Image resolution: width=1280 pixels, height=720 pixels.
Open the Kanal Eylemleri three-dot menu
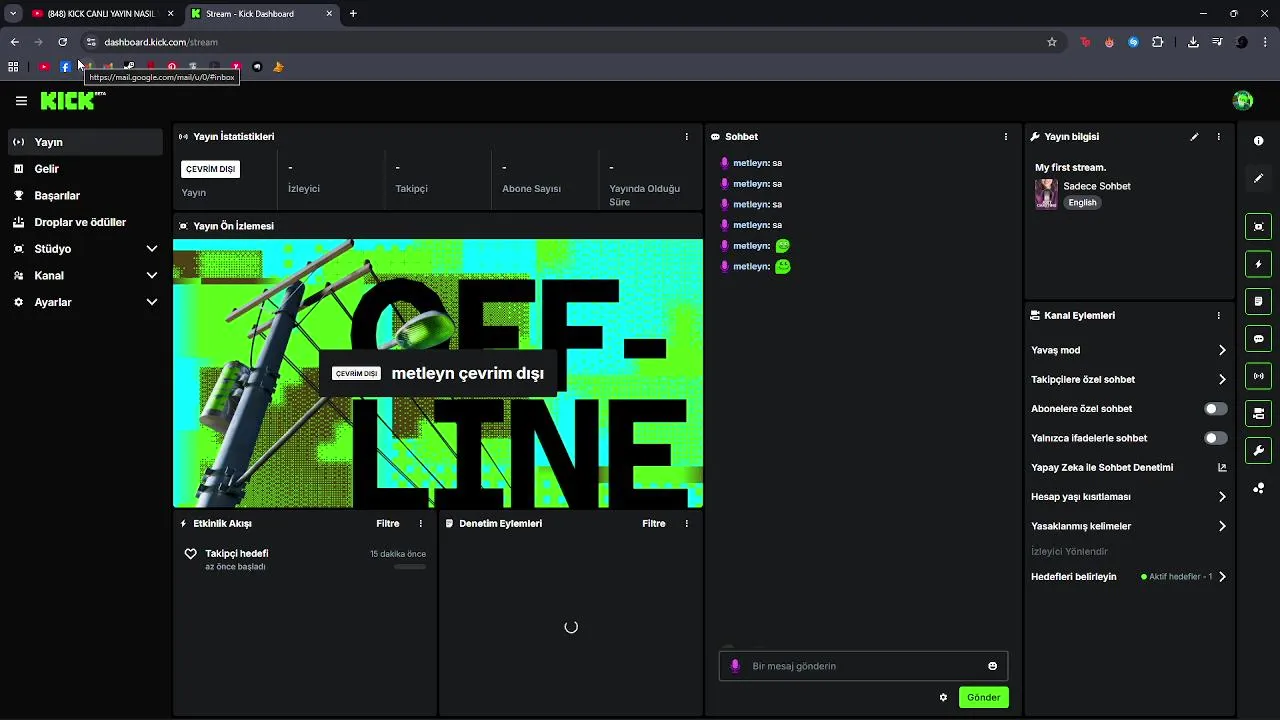pos(1218,316)
